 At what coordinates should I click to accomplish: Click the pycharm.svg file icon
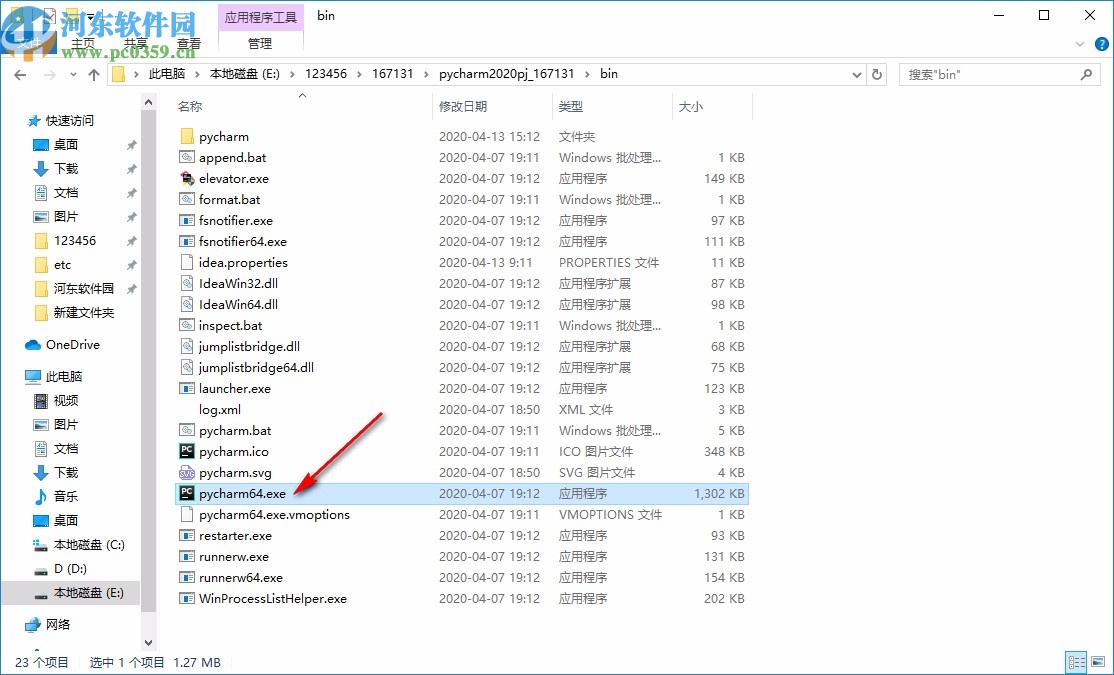click(187, 472)
